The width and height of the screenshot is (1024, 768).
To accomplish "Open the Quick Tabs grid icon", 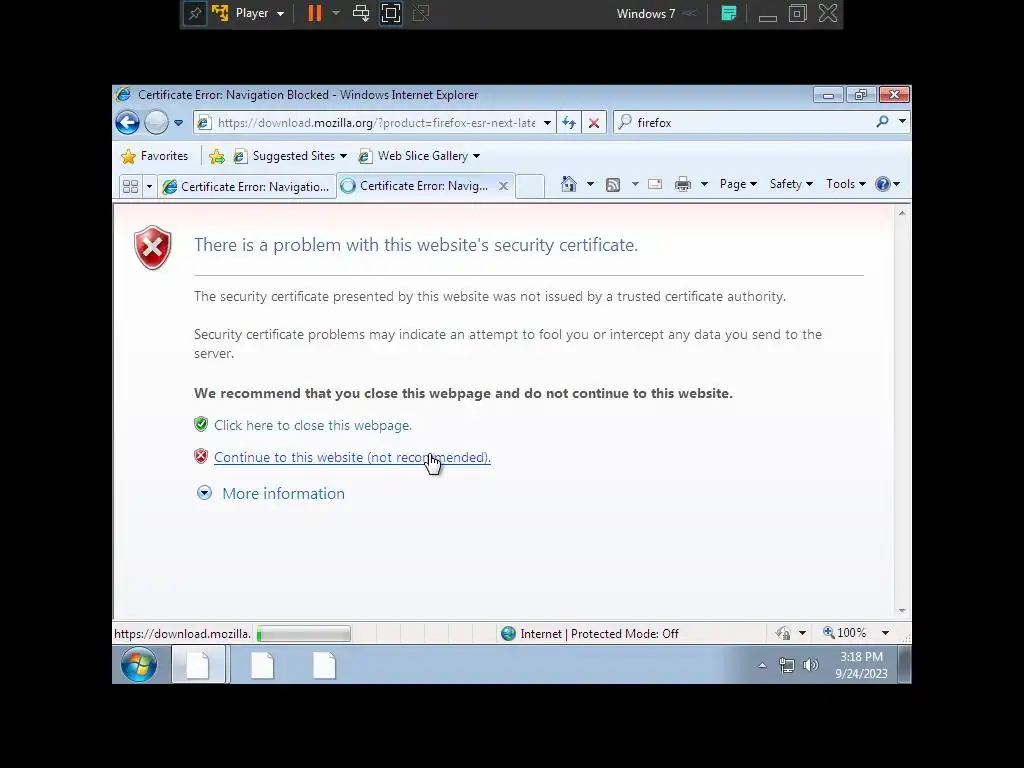I will pos(130,187).
